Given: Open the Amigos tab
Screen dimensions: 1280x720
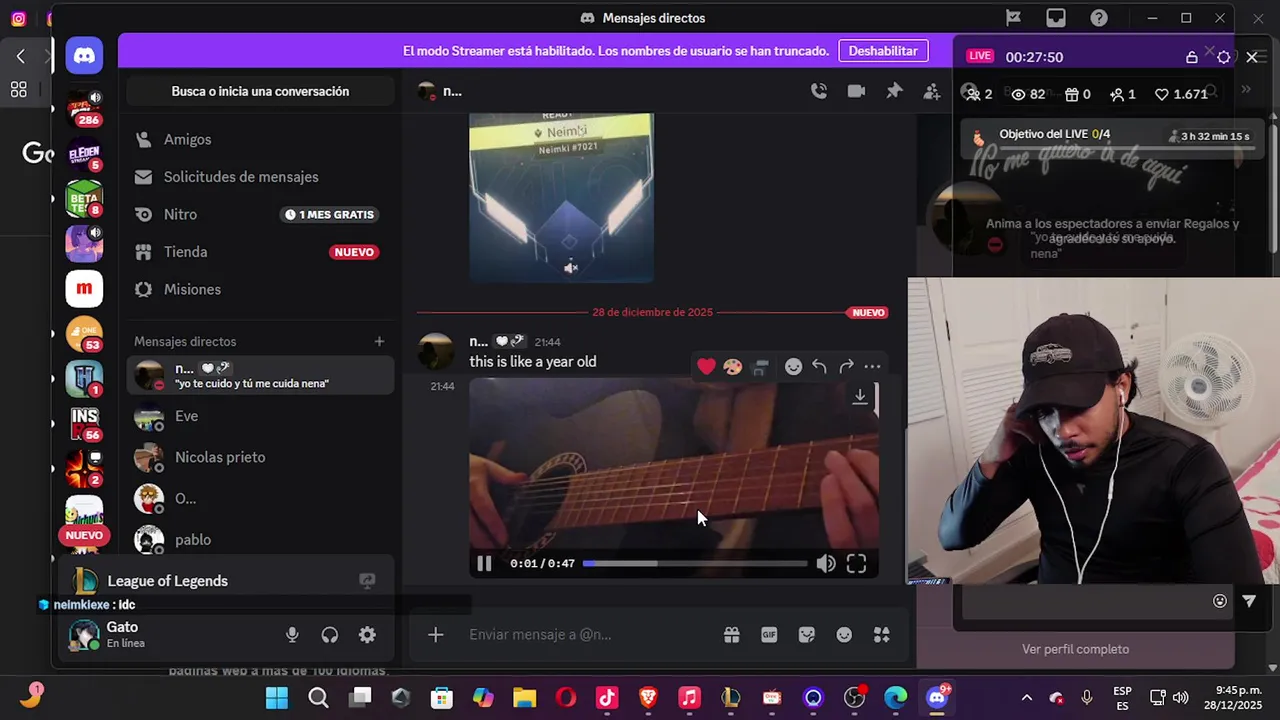Looking at the screenshot, I should tap(260, 140).
